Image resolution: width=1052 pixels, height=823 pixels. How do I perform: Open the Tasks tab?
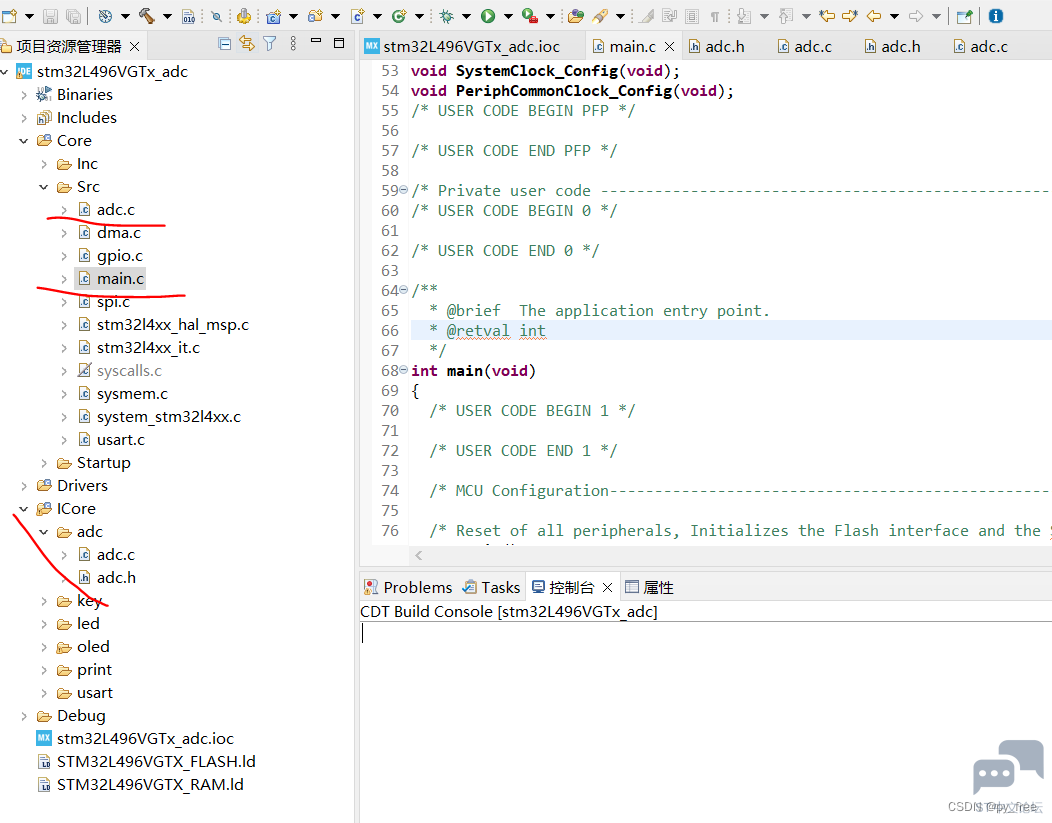(x=492, y=588)
